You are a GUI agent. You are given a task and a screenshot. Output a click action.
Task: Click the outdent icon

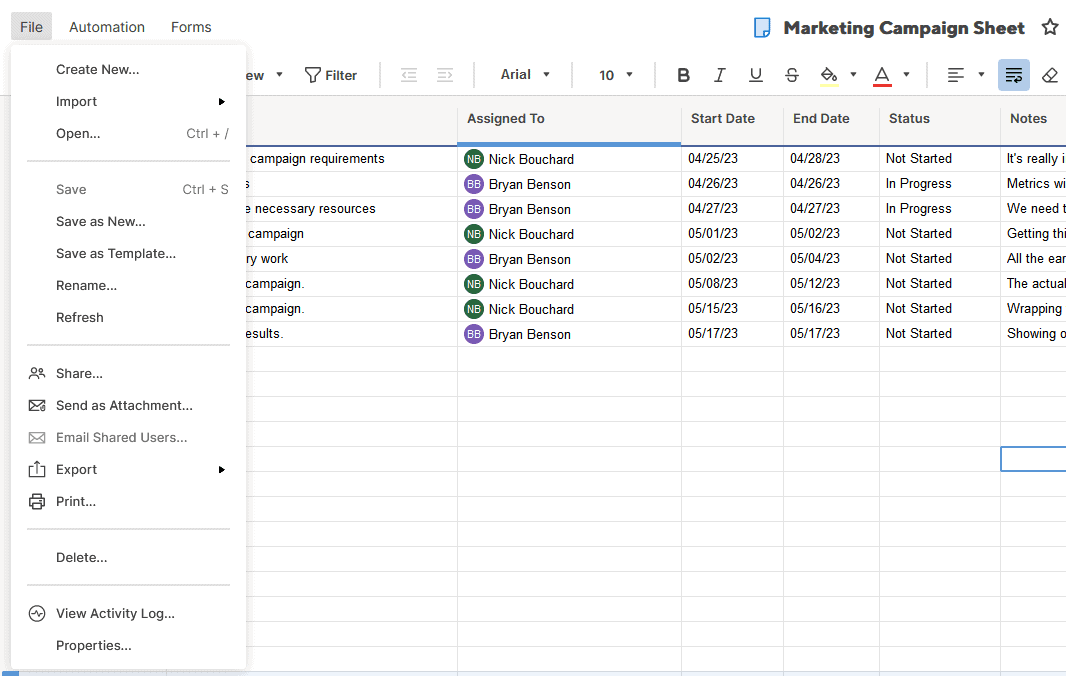(409, 75)
